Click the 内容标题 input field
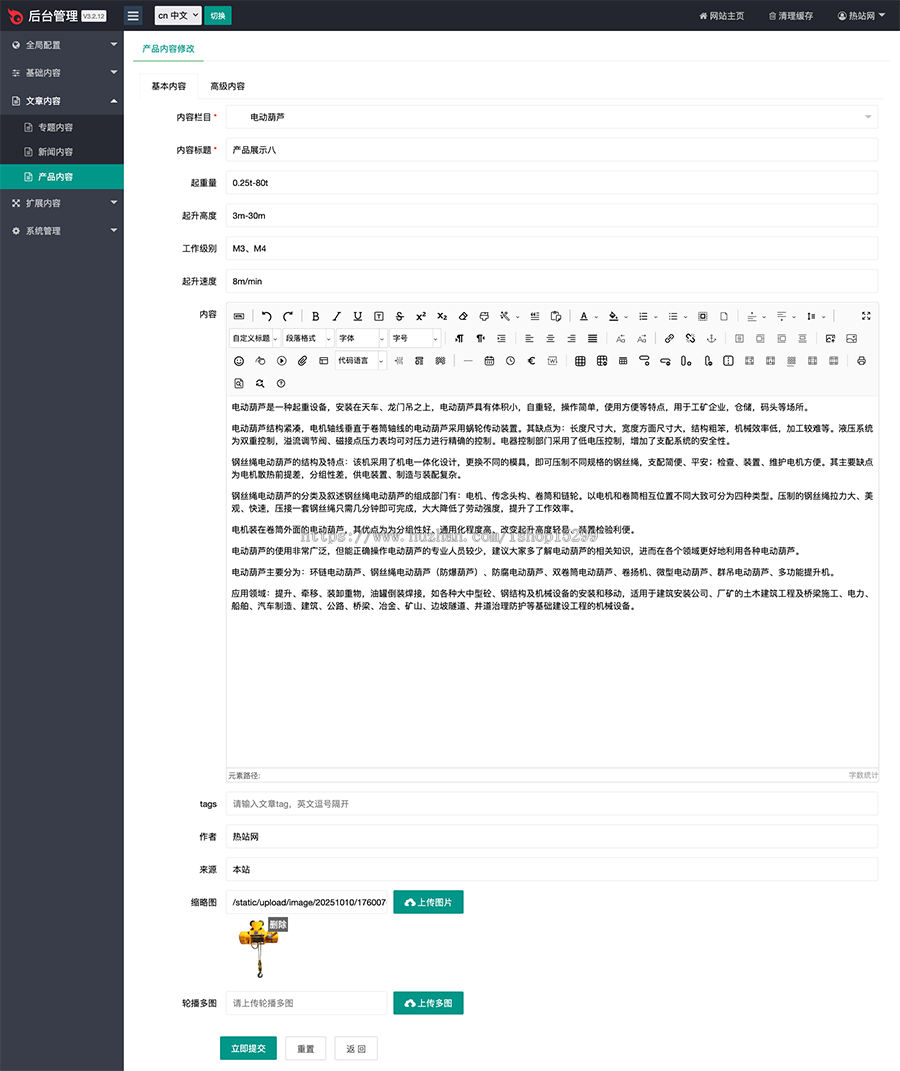 [x=552, y=150]
